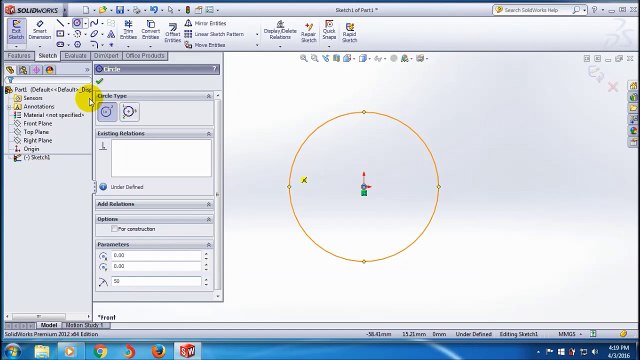Image resolution: width=640 pixels, height=360 pixels.
Task: Switch to the Office Products tab
Action: (x=145, y=56)
